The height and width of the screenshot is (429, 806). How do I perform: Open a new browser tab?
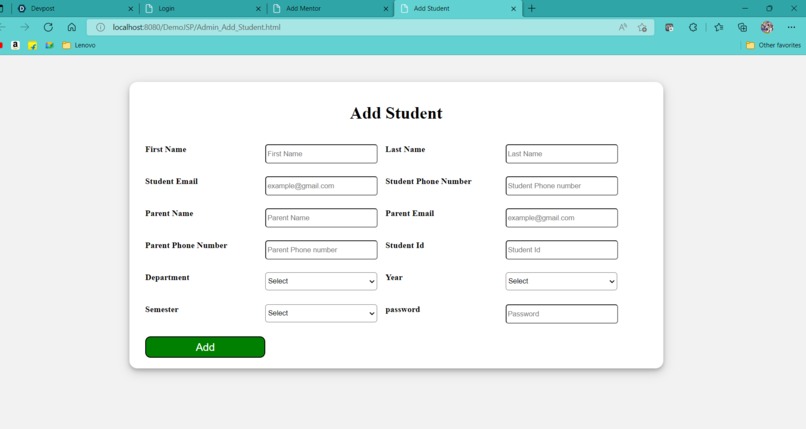532,8
